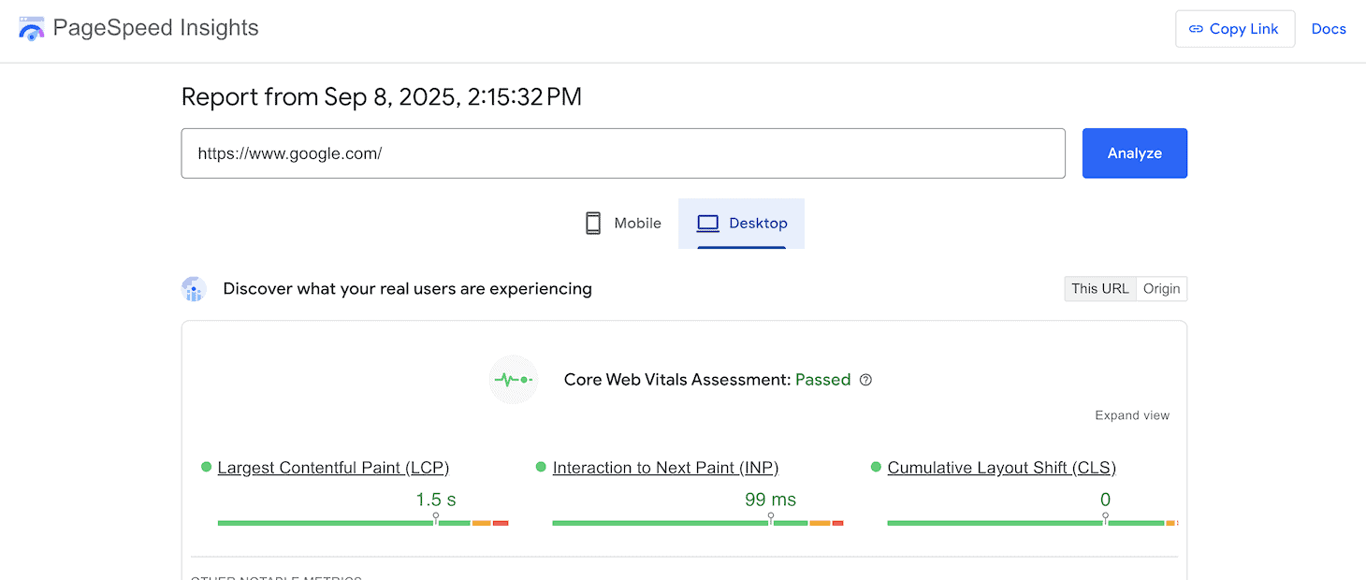The image size is (1366, 580).
Task: Click the Core Web Vitals pulse icon
Action: pyautogui.click(x=513, y=379)
